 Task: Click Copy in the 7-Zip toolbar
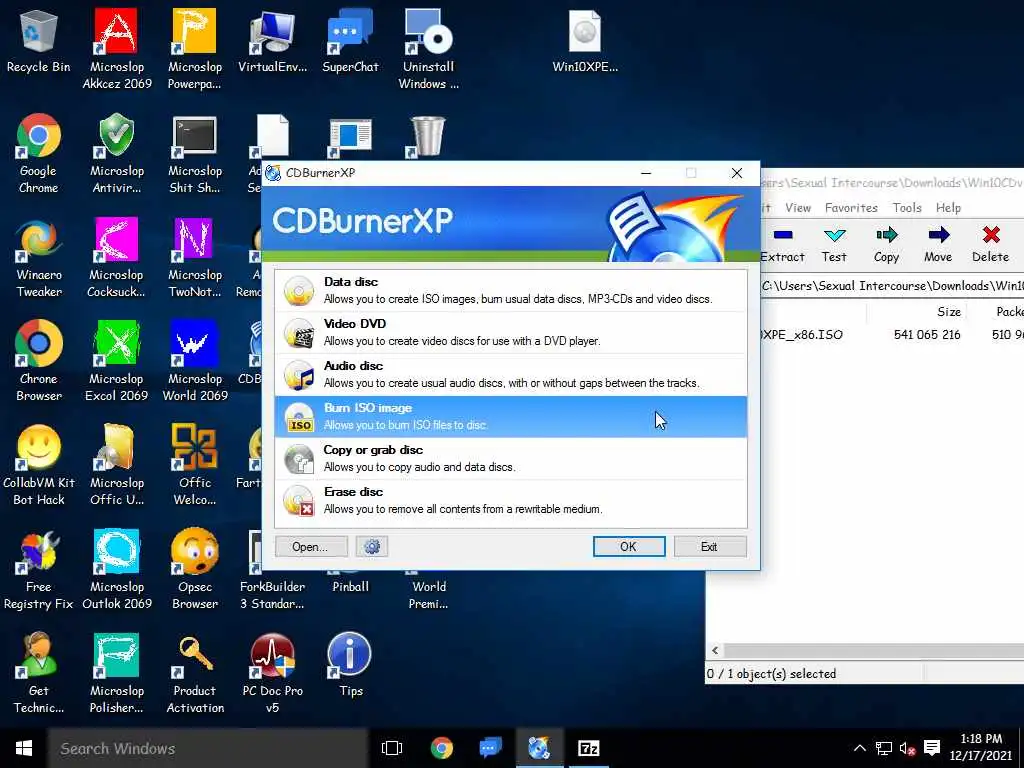click(886, 244)
